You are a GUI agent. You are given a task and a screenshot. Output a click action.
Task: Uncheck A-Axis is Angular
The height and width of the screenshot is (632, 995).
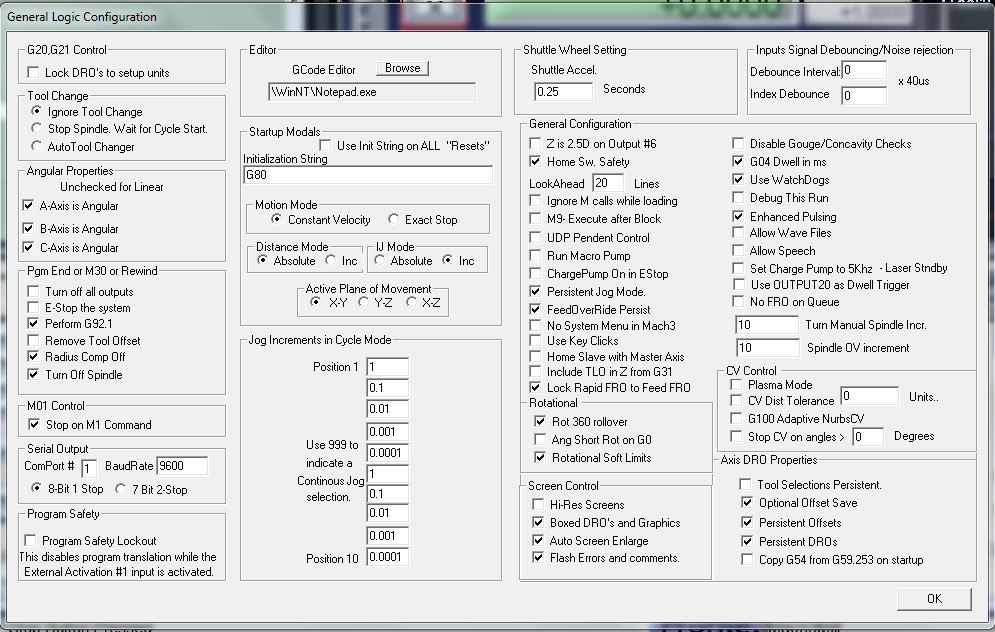point(29,206)
